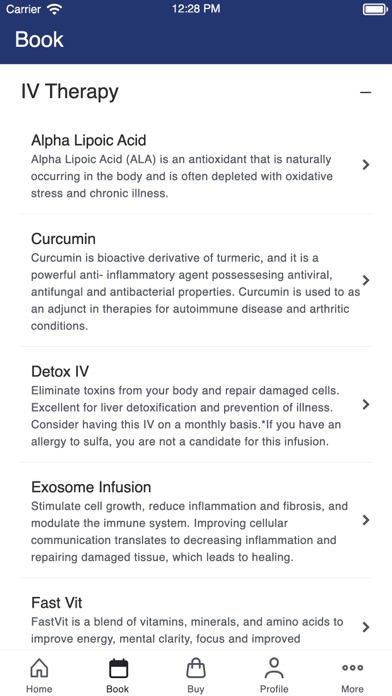
Task: Select the Curcumin service title
Action: tap(63, 239)
